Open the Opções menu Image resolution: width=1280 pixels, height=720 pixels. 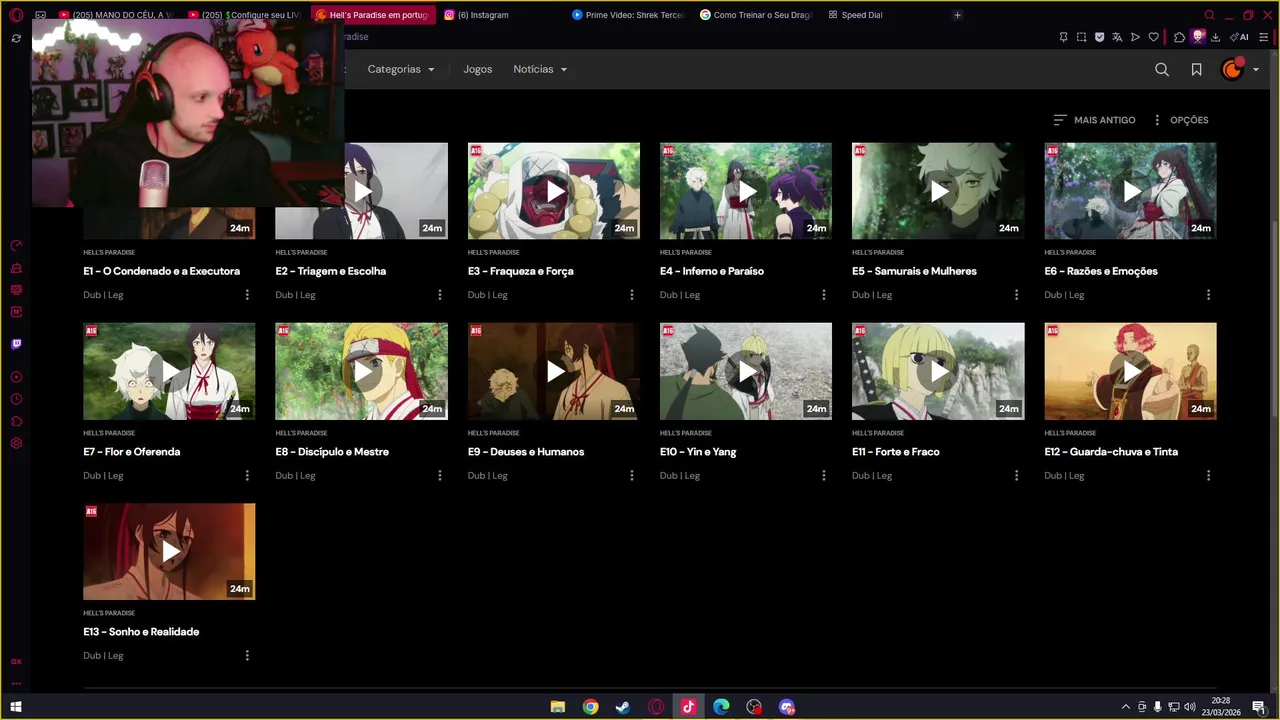1181,120
